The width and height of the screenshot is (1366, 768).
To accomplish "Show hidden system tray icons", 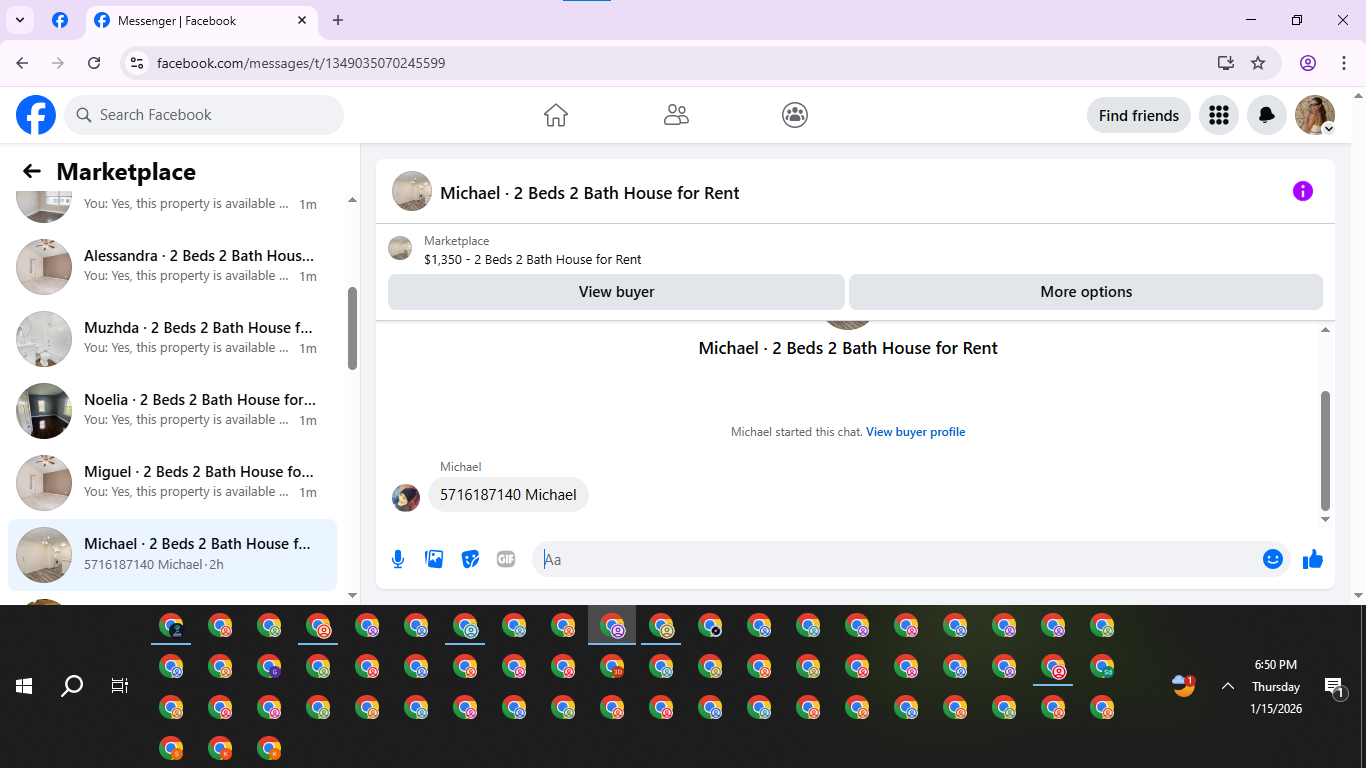I will coord(1228,686).
